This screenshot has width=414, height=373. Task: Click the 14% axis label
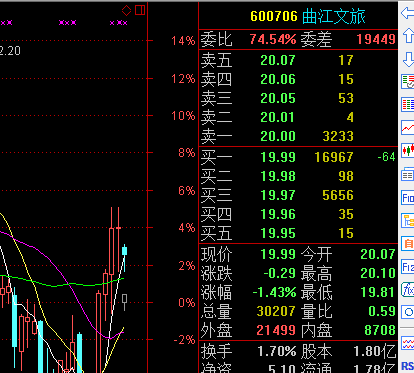(x=183, y=41)
